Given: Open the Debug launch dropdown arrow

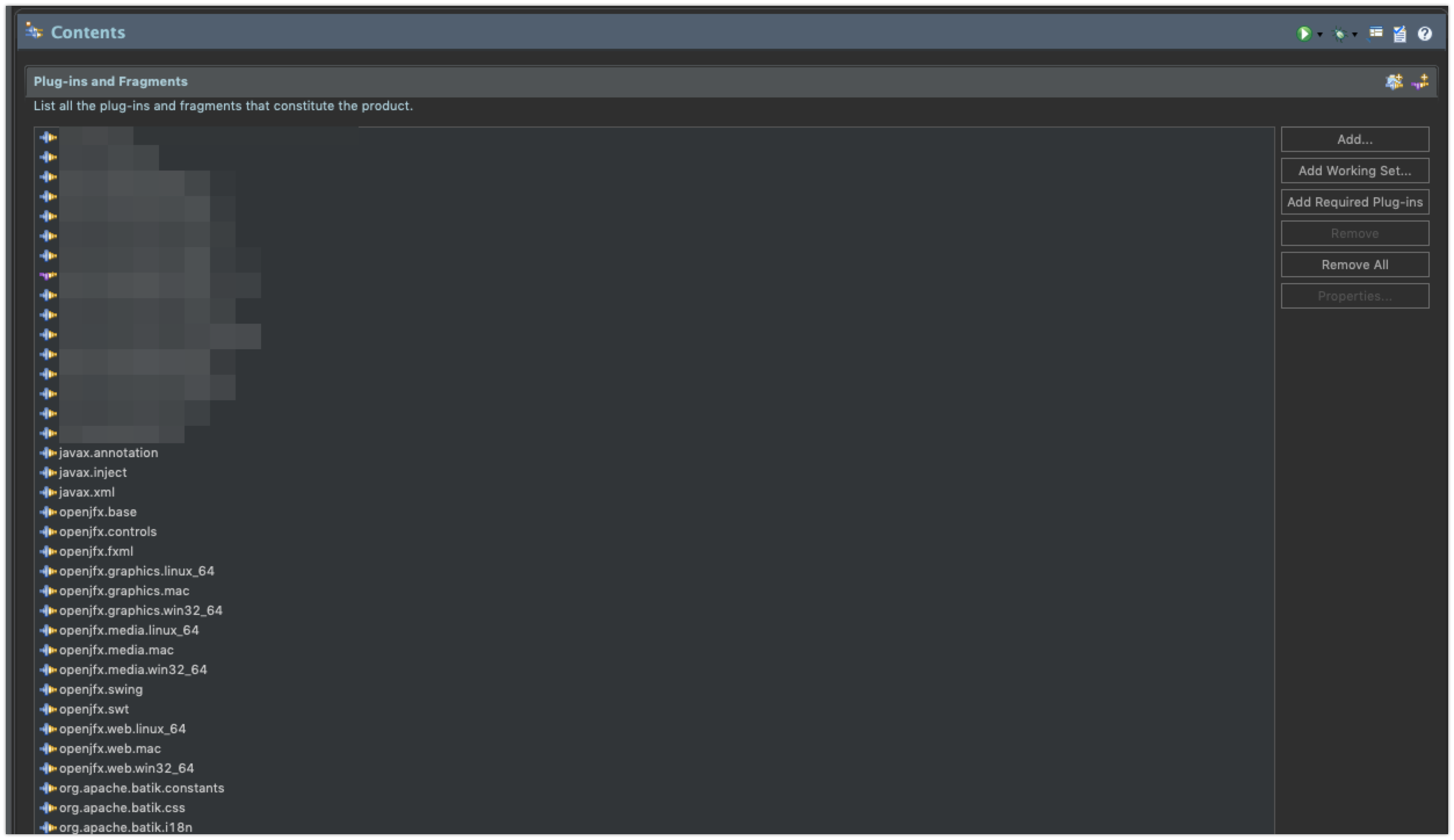Looking at the screenshot, I should coord(1355,35).
